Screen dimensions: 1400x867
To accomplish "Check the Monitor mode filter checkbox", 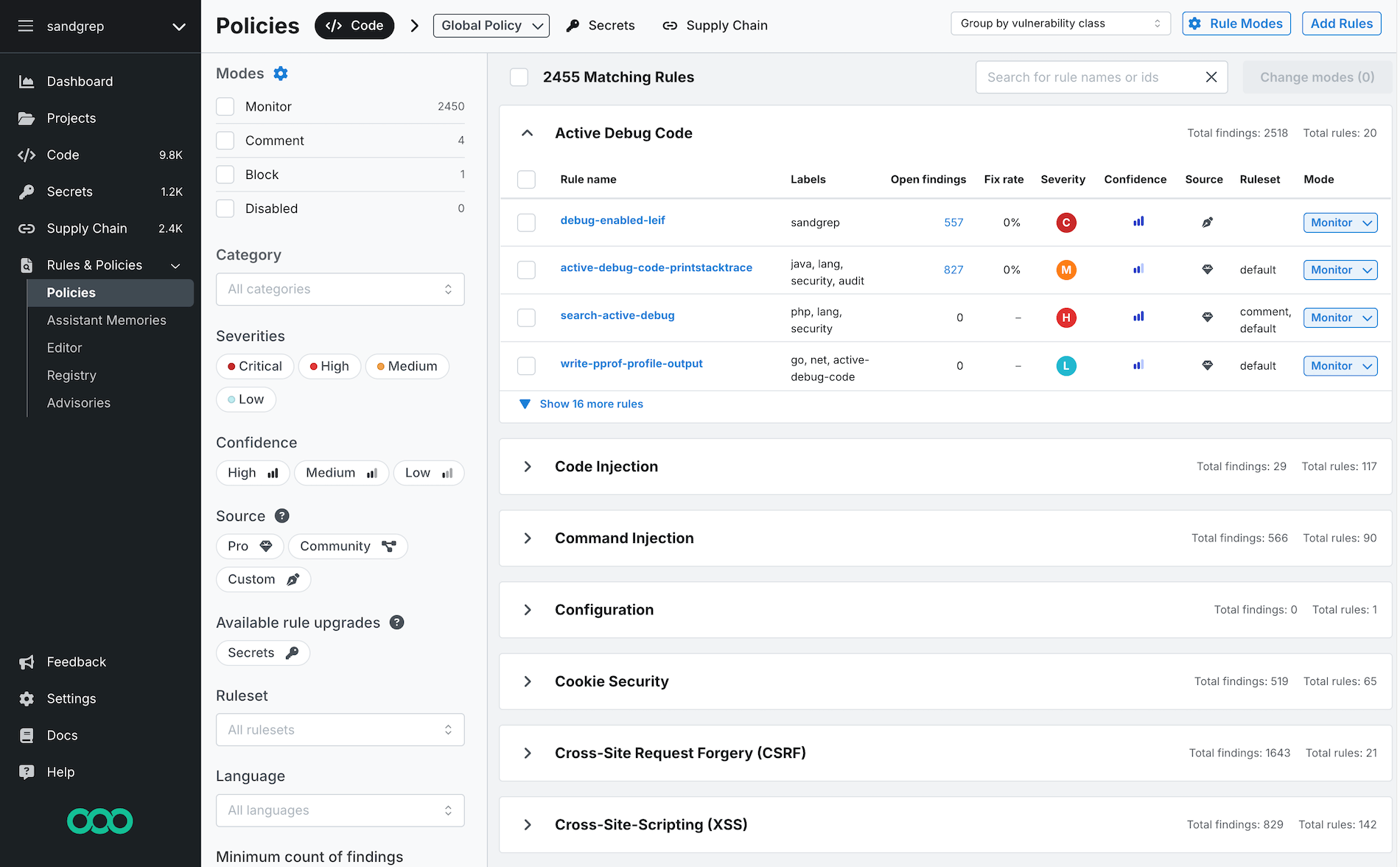I will click(225, 106).
